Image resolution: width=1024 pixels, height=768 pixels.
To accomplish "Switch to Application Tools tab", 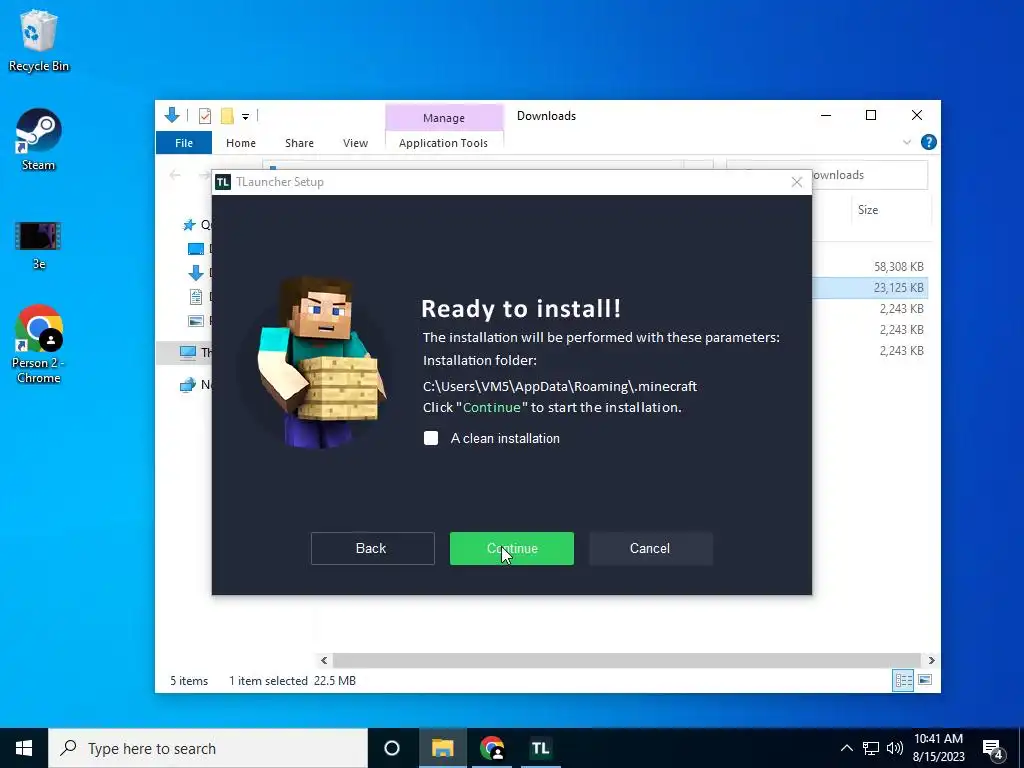I will (x=443, y=143).
